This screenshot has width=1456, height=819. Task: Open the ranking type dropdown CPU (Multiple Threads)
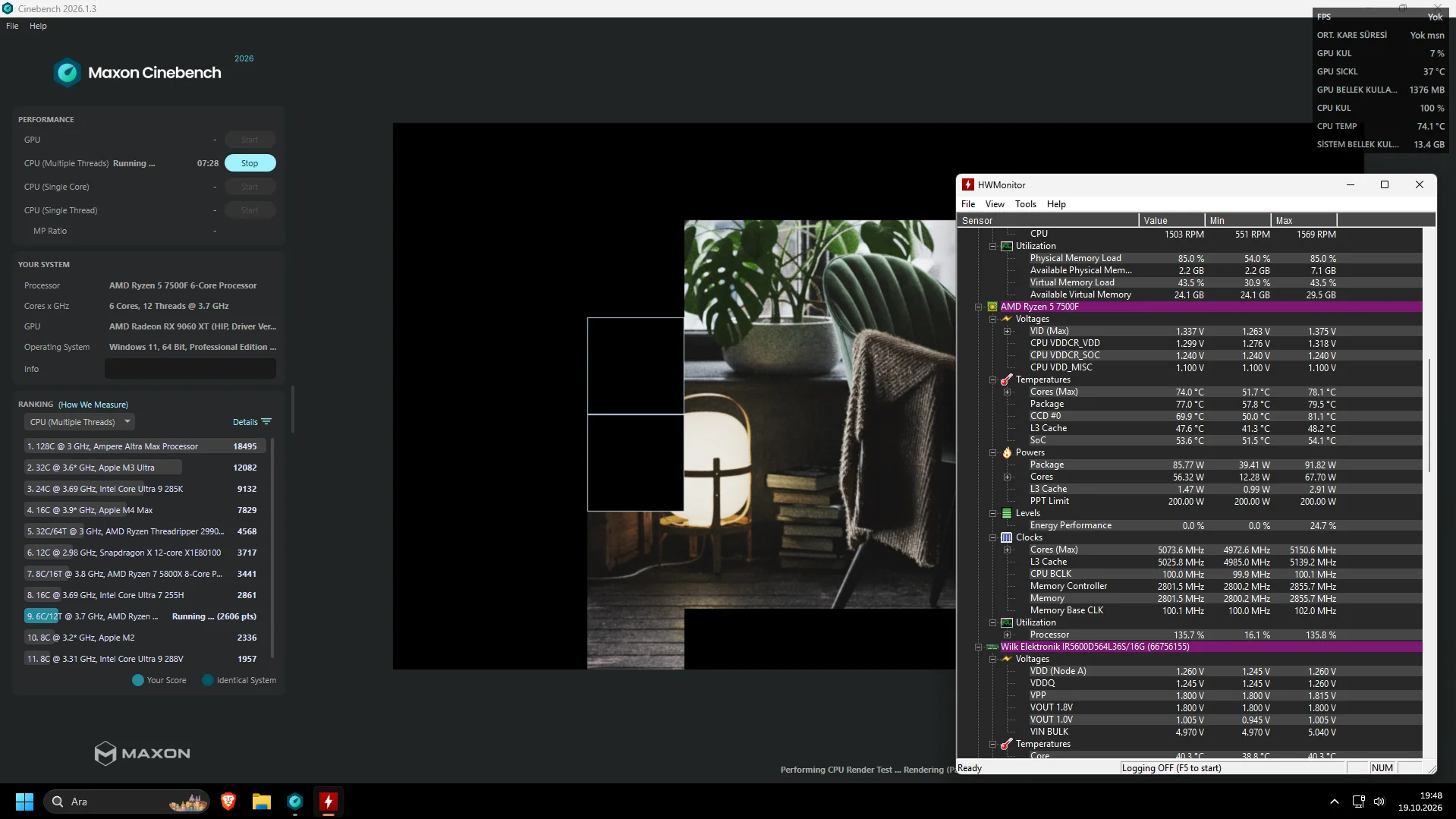click(80, 422)
